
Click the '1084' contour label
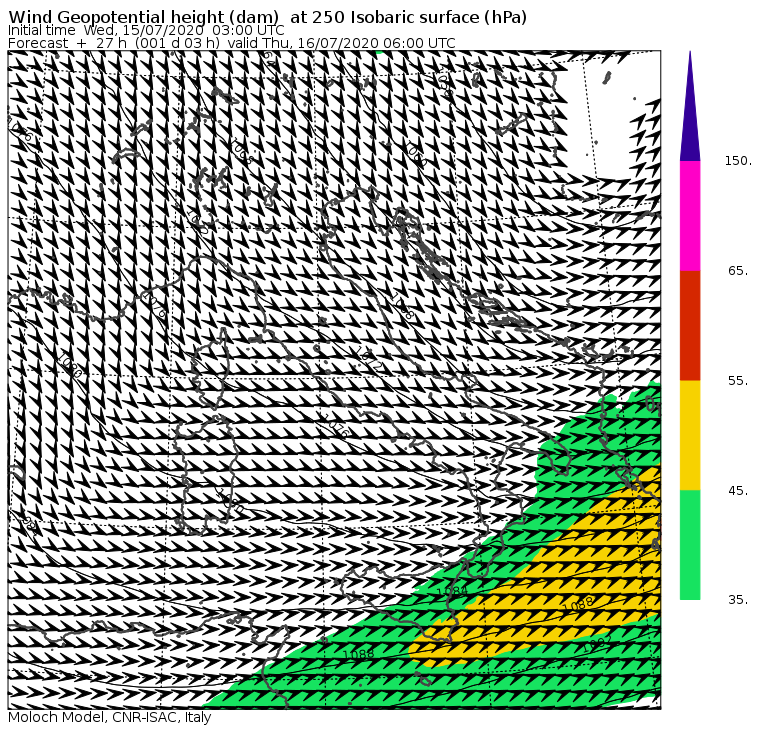pos(452,591)
